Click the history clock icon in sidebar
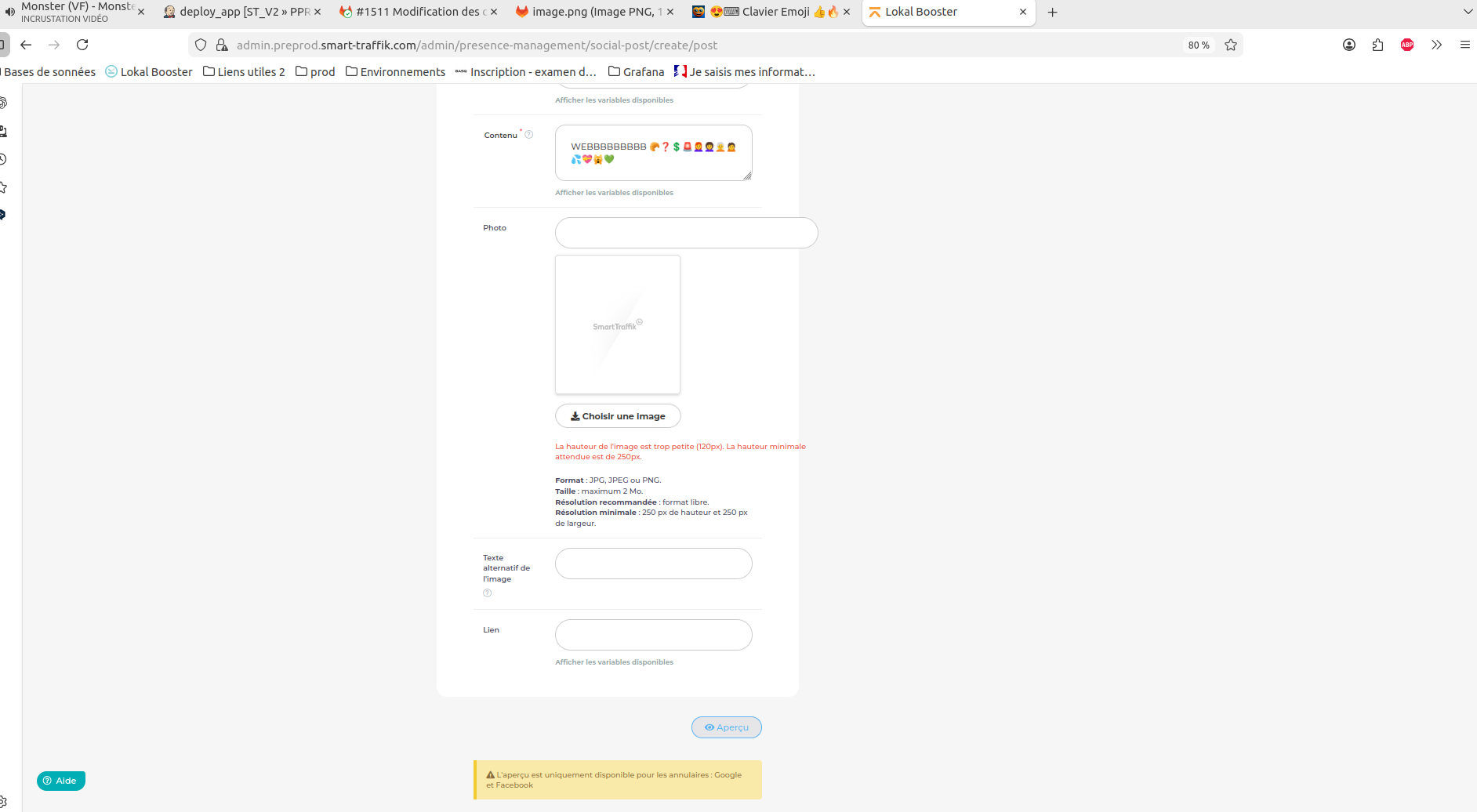The height and width of the screenshot is (812, 1477). pyautogui.click(x=3, y=158)
